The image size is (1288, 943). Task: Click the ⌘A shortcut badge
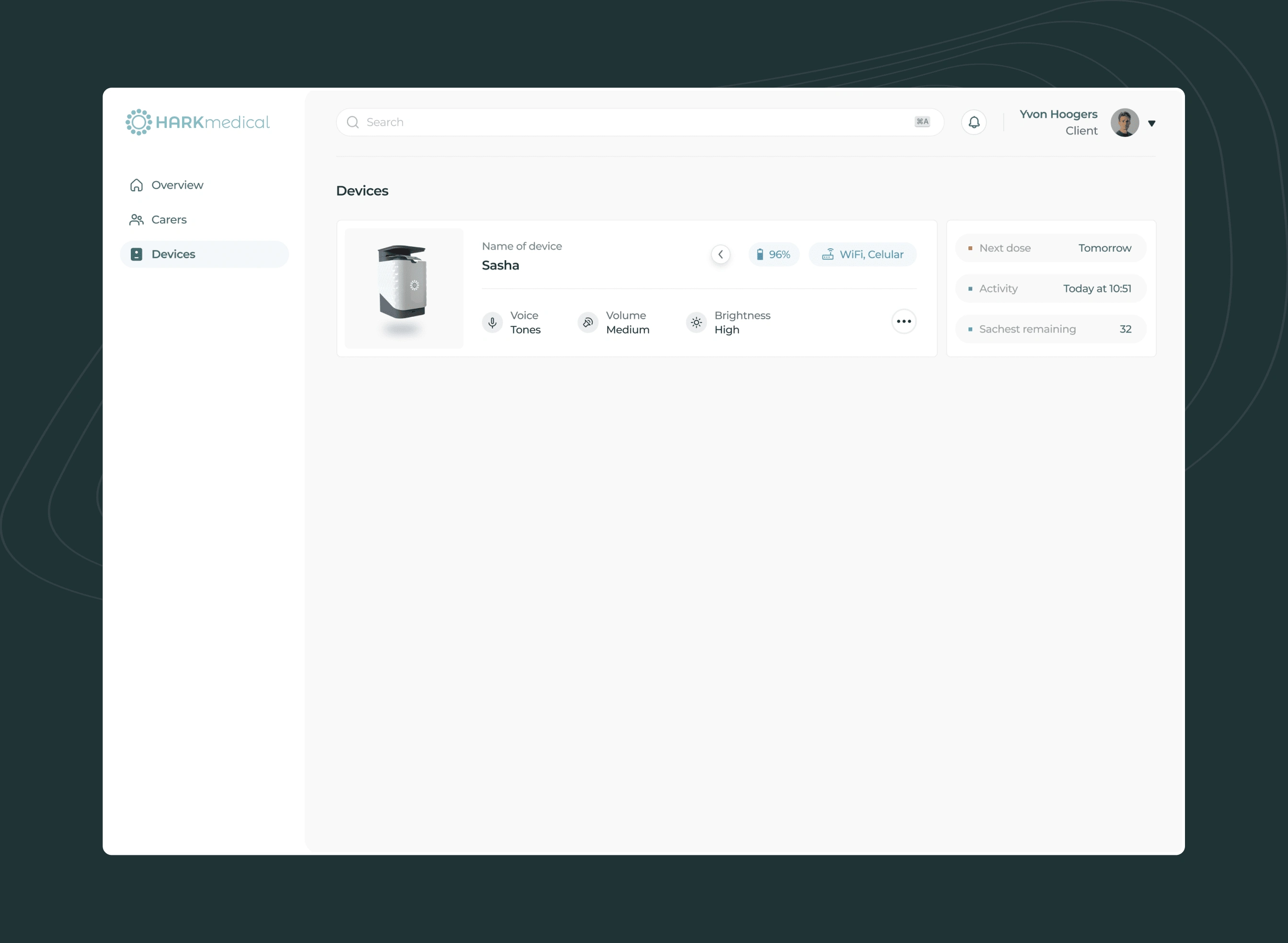922,122
